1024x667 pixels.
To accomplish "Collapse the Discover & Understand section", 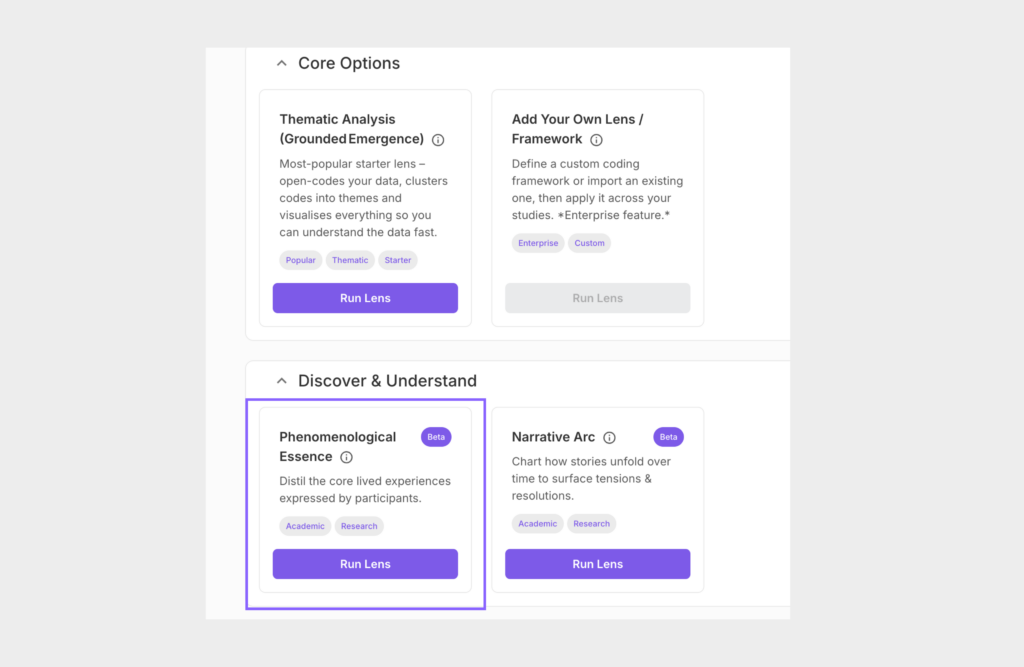I will coord(282,381).
